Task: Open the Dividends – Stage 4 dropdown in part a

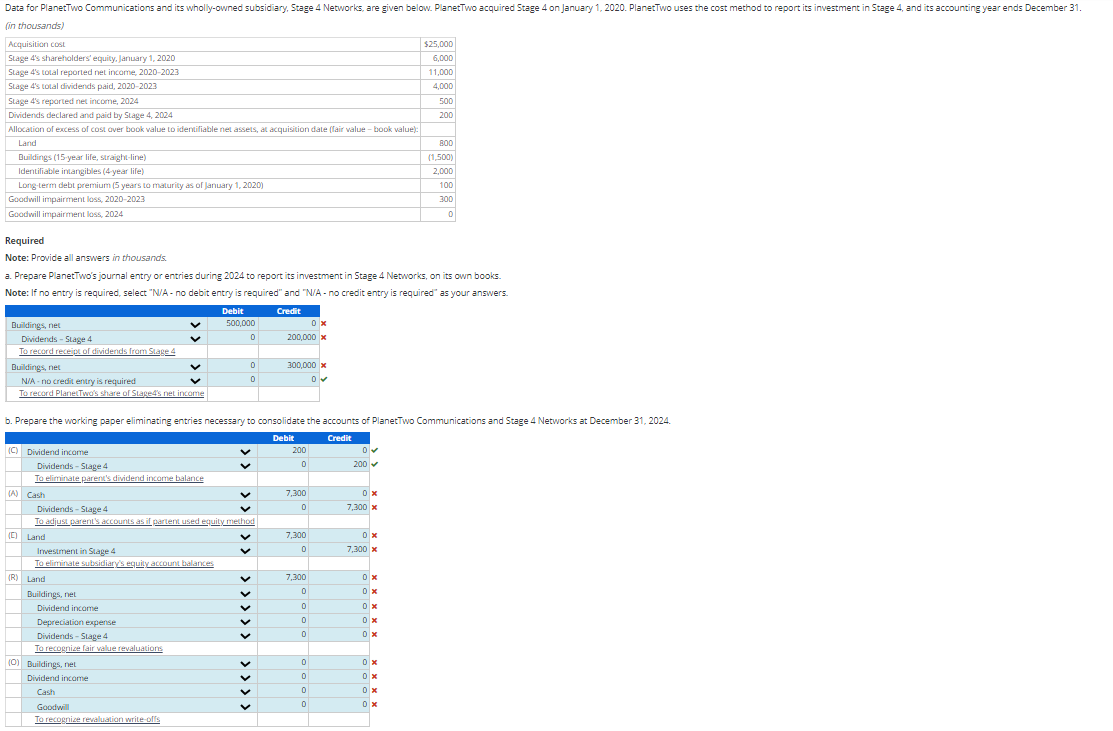Action: tap(106, 339)
